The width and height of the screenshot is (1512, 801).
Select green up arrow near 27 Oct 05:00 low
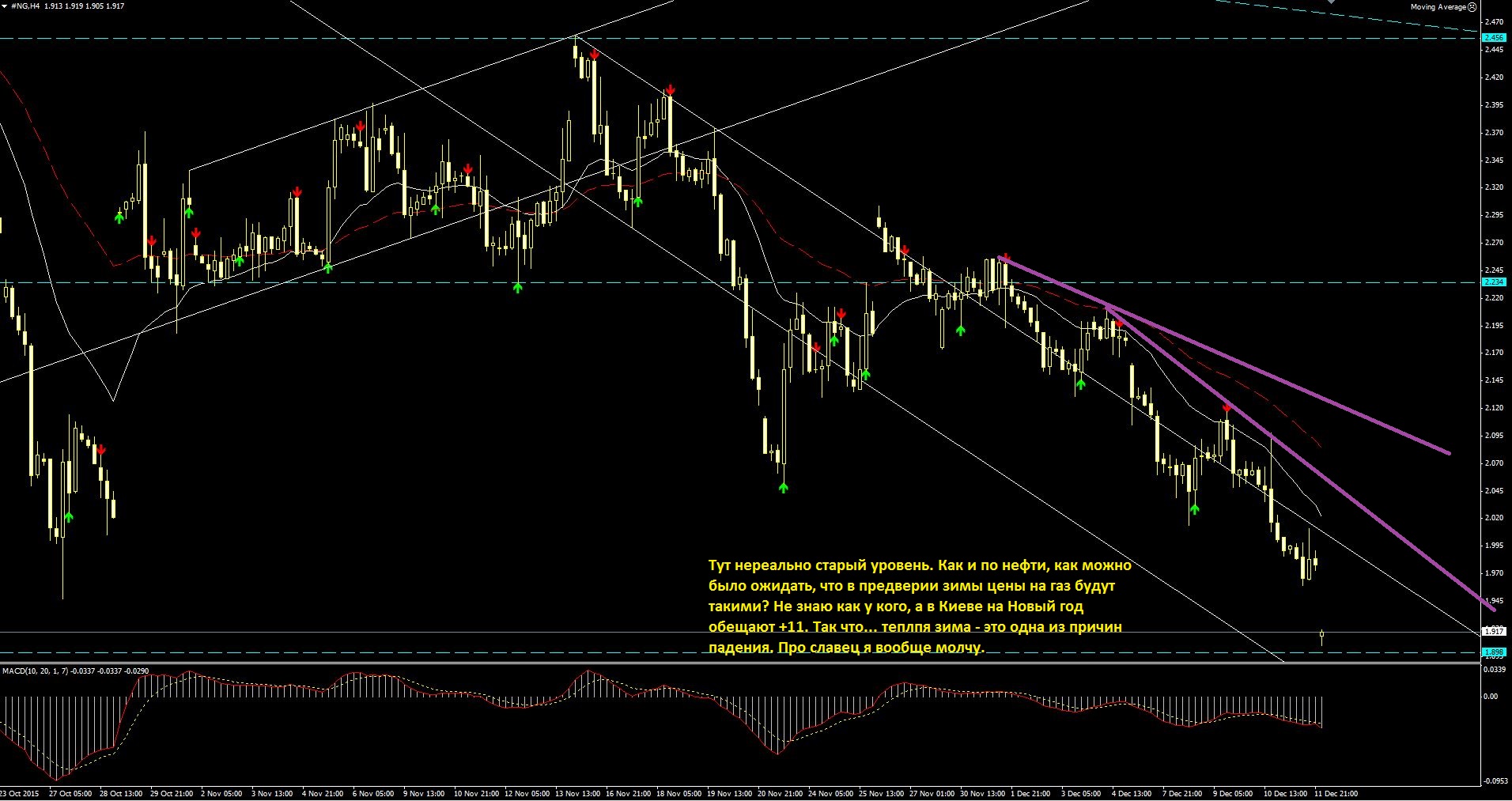[69, 517]
